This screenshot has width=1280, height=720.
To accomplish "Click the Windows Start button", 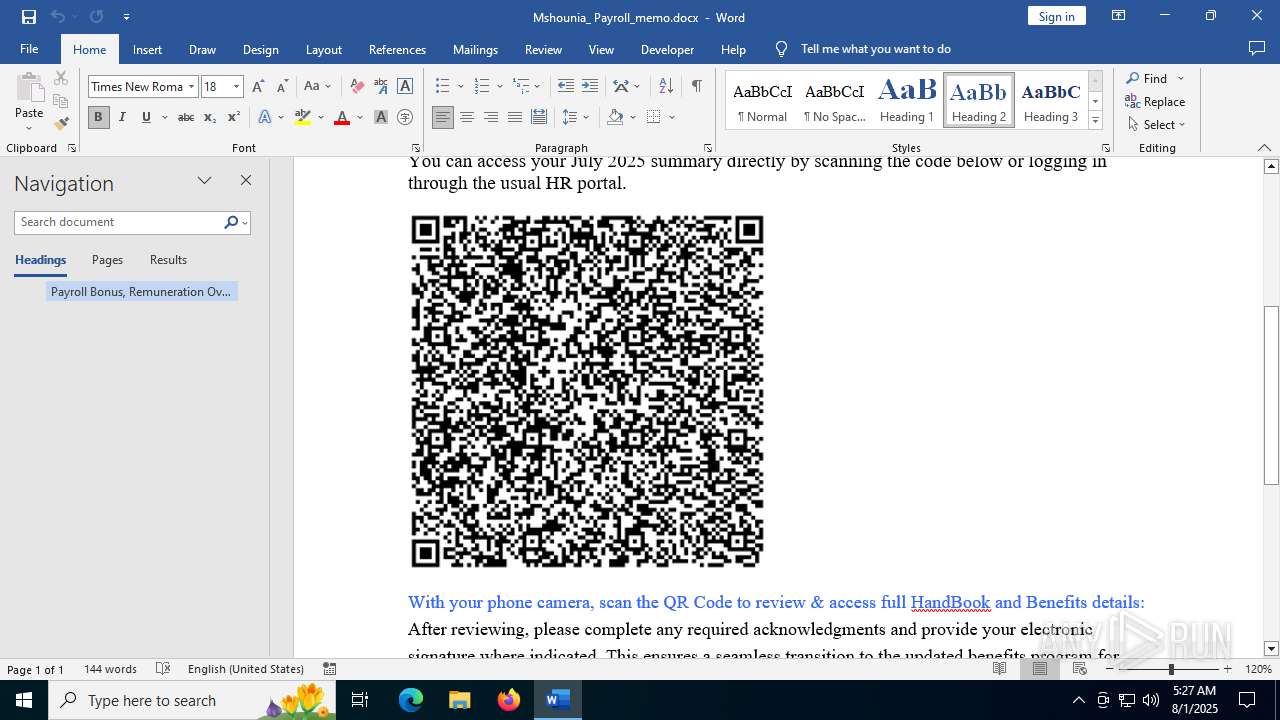I will (24, 700).
